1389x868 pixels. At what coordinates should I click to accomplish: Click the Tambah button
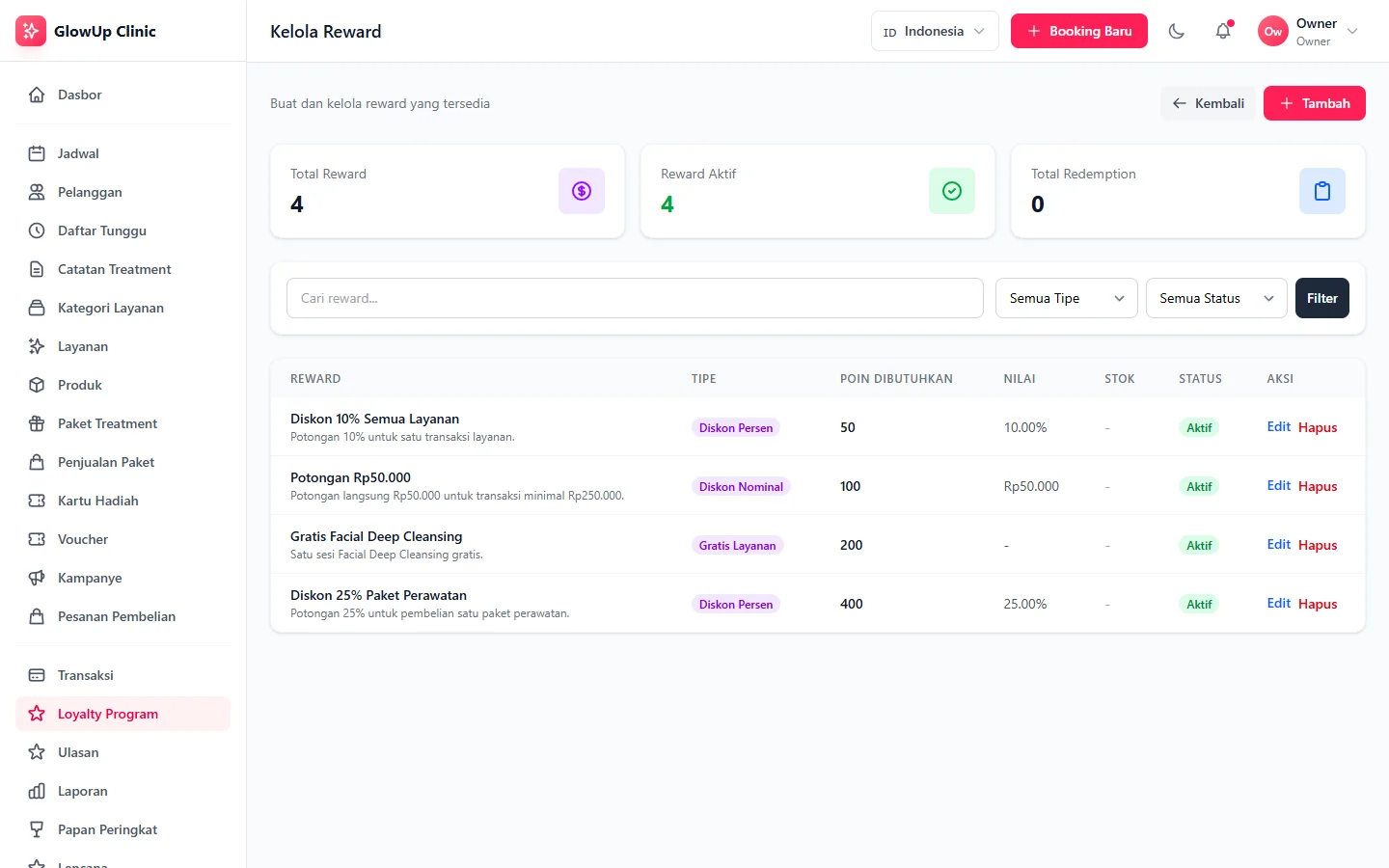click(x=1315, y=103)
